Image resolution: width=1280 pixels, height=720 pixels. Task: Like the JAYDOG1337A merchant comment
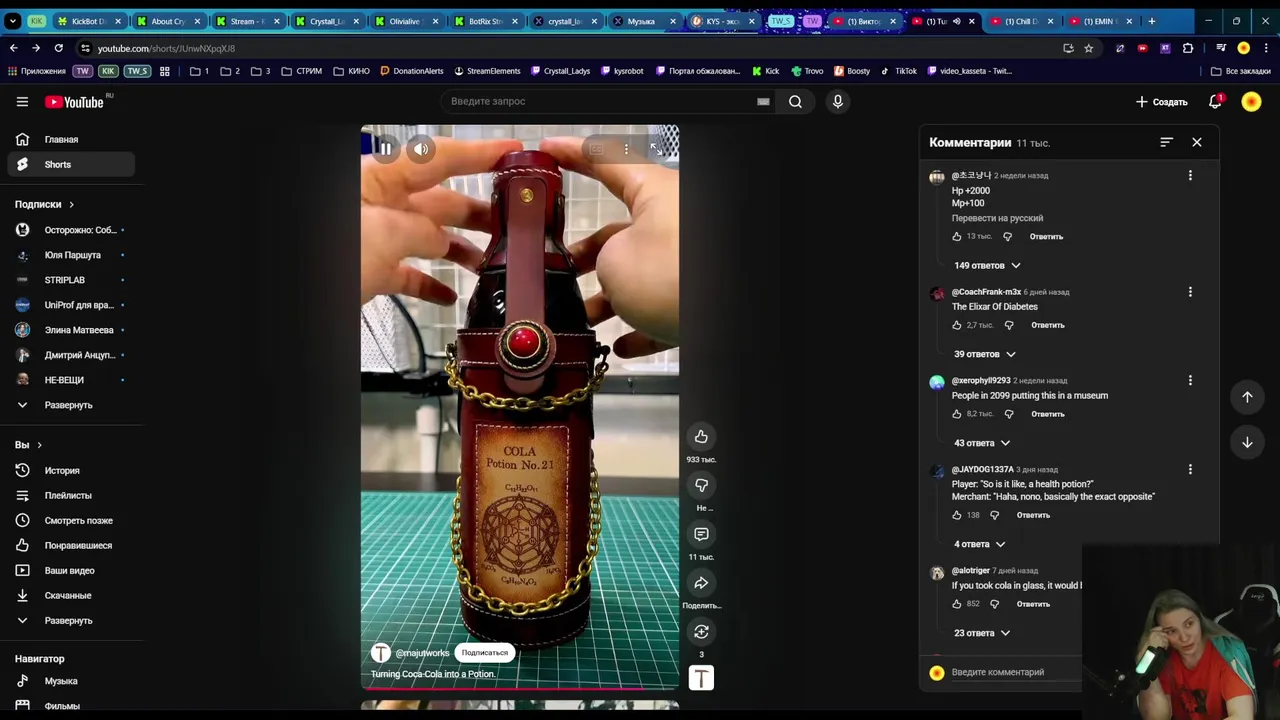pos(957,515)
